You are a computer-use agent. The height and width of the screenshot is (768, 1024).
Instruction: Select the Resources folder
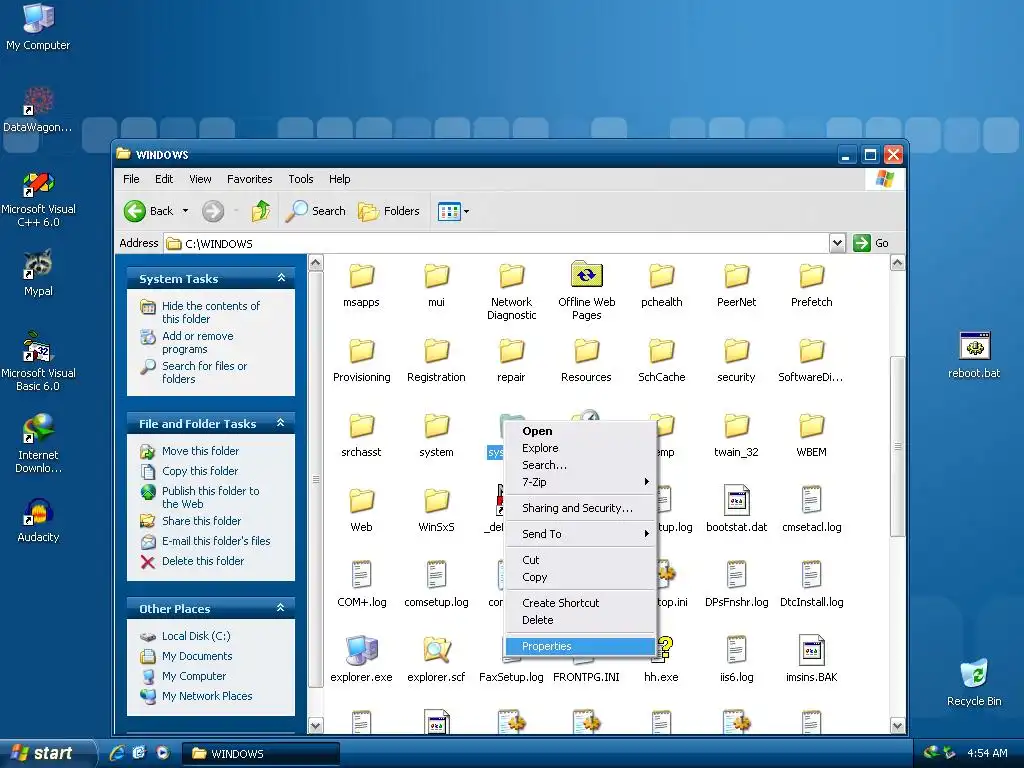pyautogui.click(x=586, y=360)
